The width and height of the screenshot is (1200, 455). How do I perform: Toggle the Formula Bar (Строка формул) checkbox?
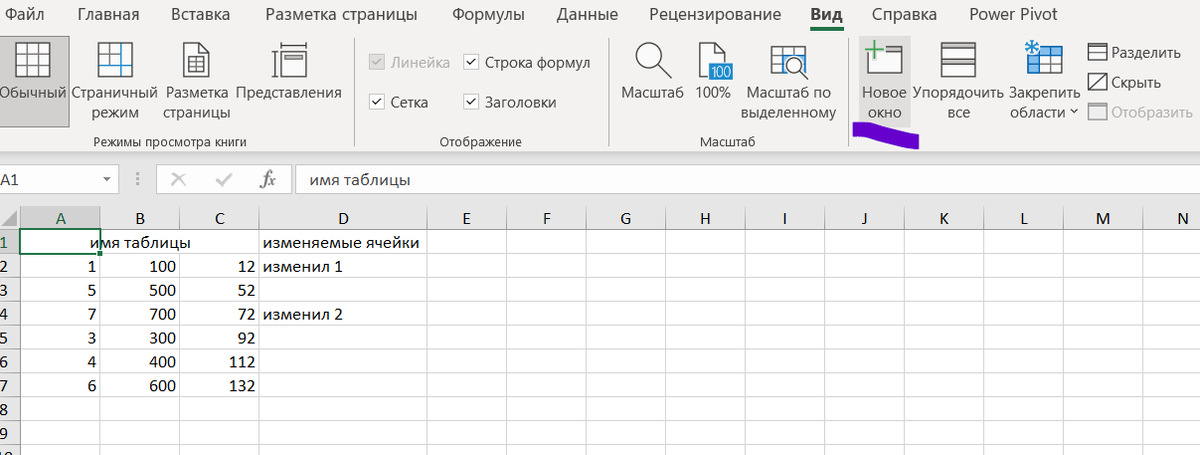[x=472, y=63]
